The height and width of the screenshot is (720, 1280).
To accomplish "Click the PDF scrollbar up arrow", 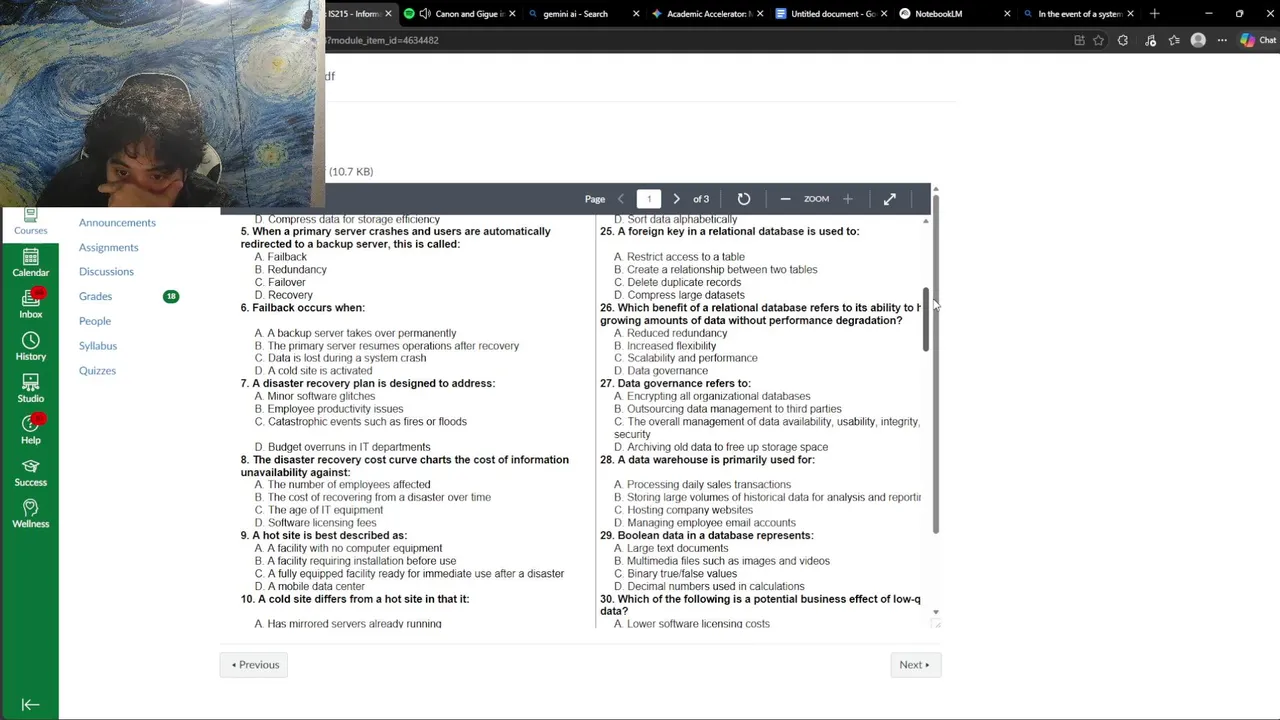I will click(926, 221).
